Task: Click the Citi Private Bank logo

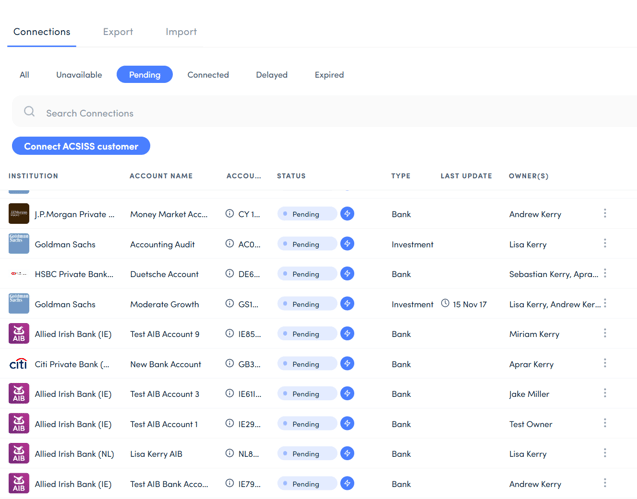Action: pyautogui.click(x=19, y=364)
